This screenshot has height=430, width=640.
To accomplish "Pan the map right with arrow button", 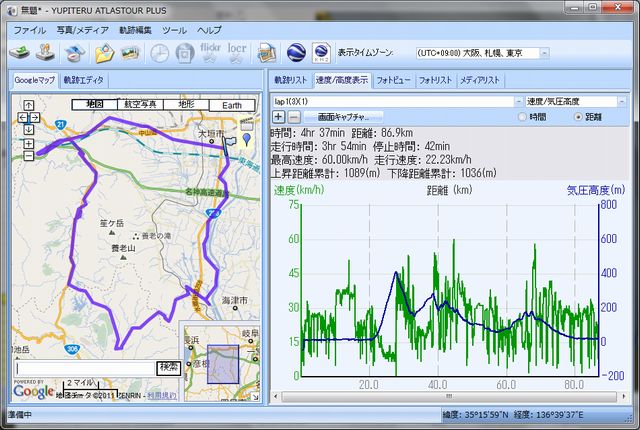I will 35,117.
